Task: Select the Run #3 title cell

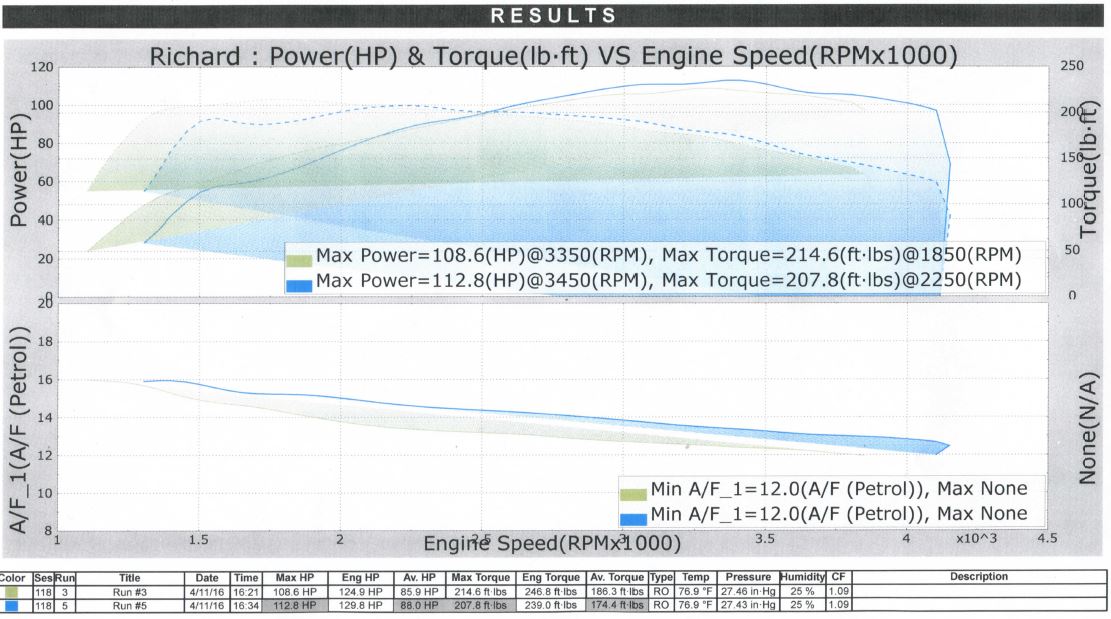Action: click(130, 592)
